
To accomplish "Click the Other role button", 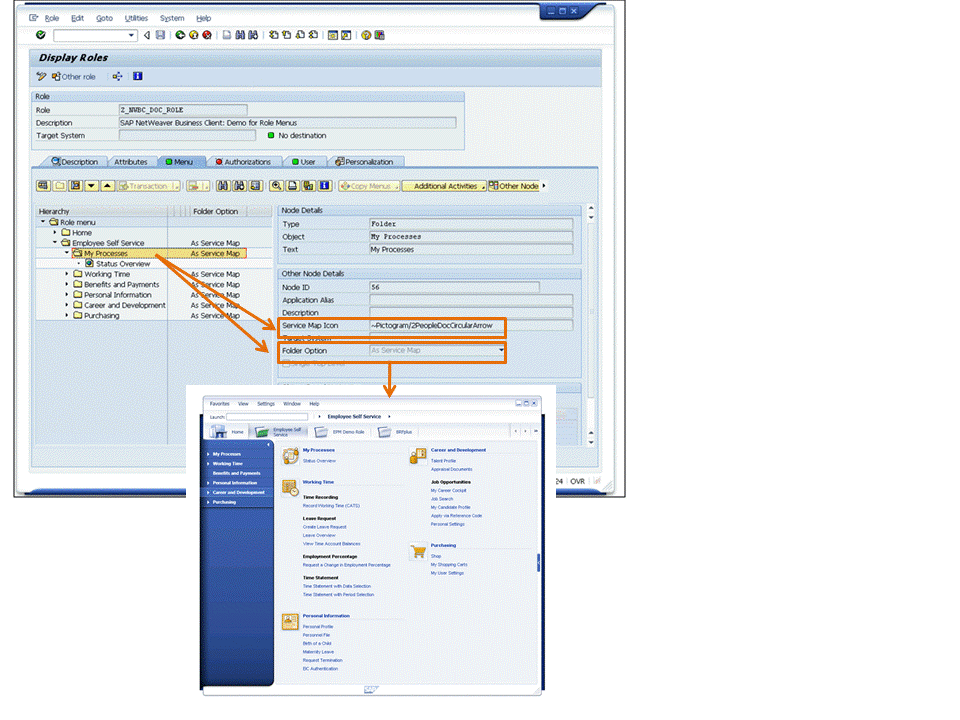I will pos(74,77).
